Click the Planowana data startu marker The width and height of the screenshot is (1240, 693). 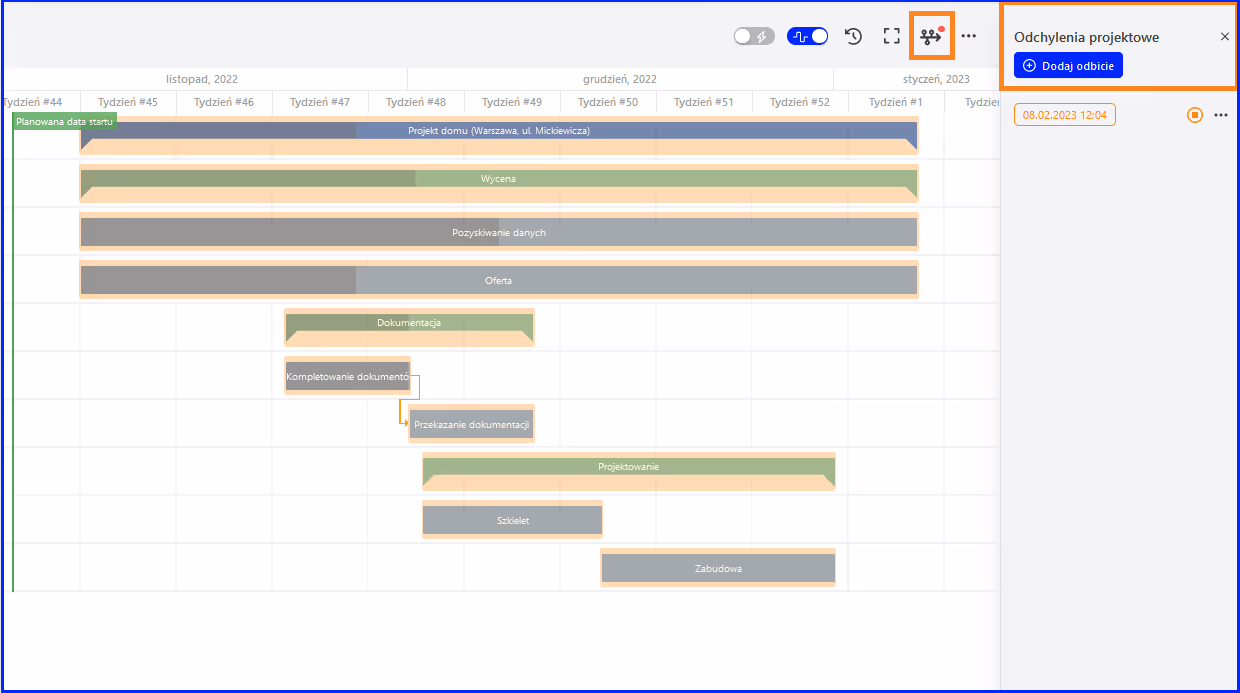tap(65, 121)
